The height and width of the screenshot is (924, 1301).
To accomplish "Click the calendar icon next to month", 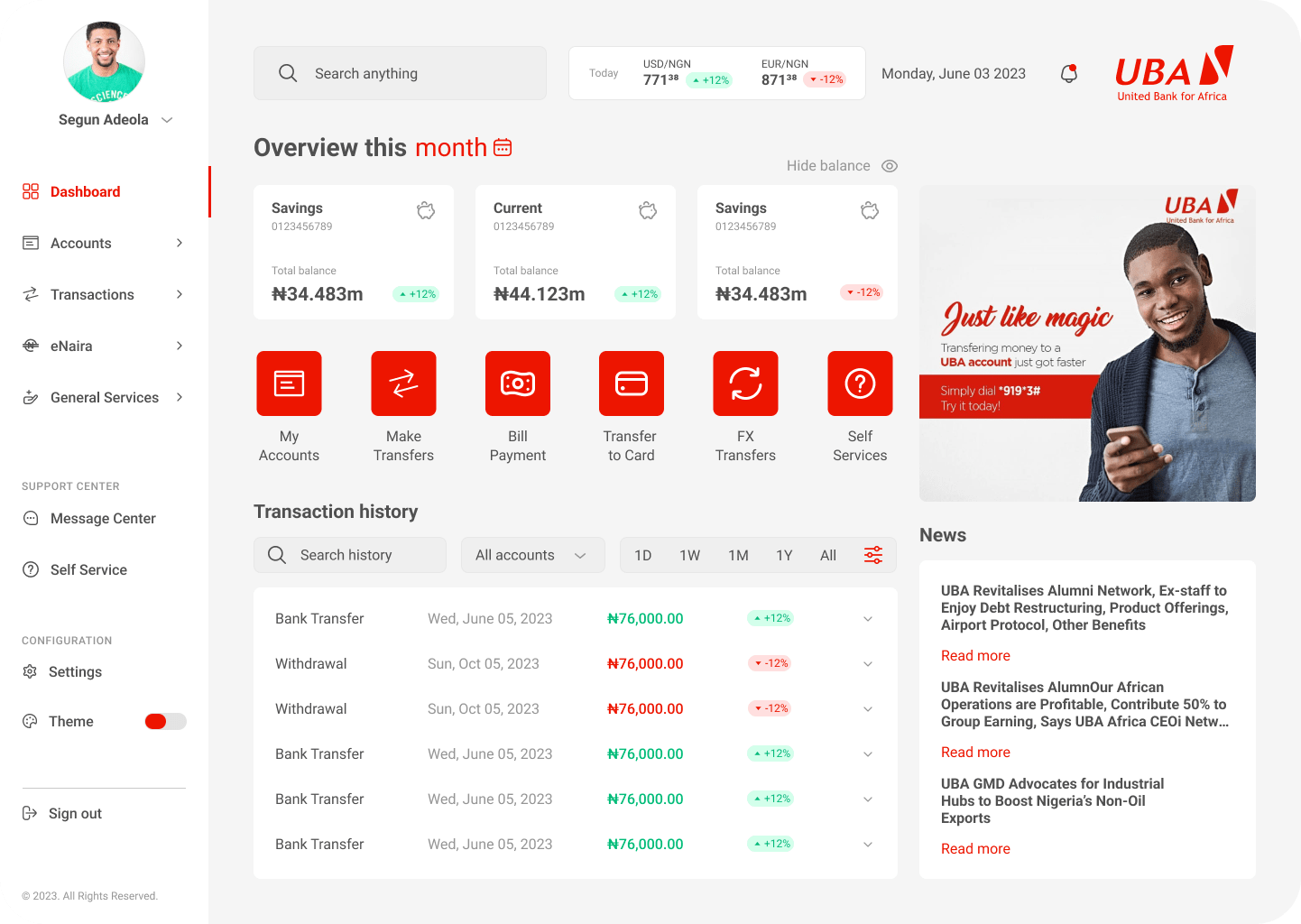I will 503,147.
